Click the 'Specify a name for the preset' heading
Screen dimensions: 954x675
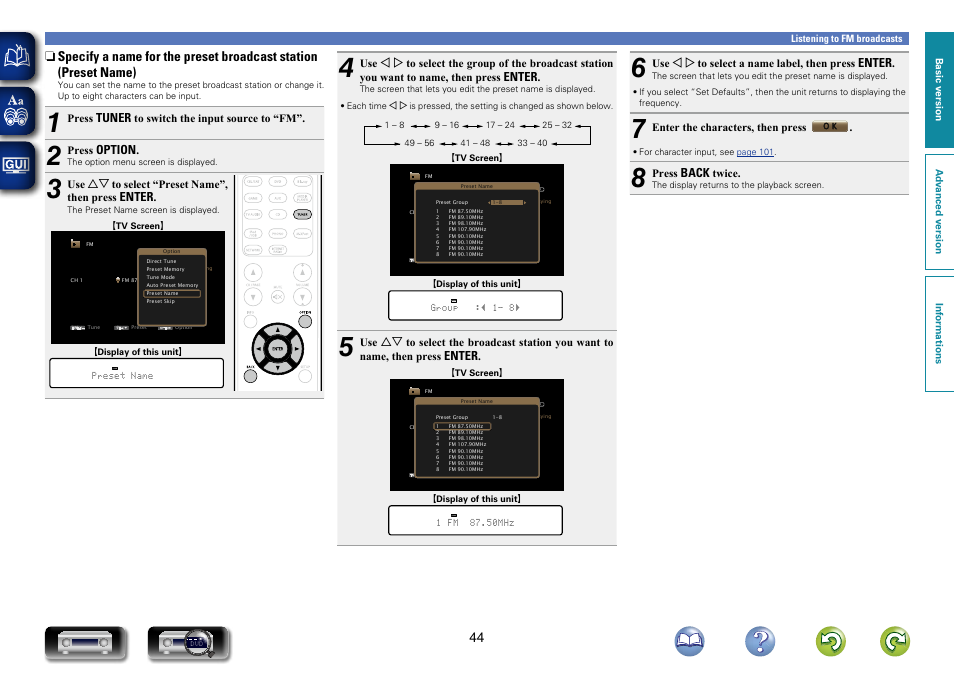[x=187, y=65]
